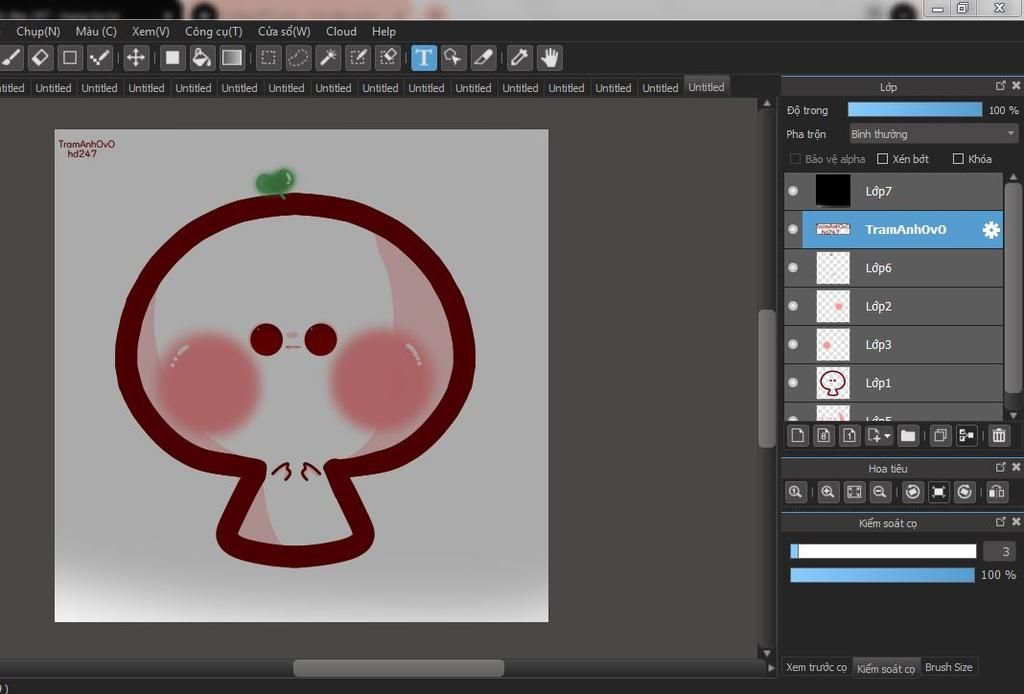Open the Màu (C) menu
The width and height of the screenshot is (1024, 694).
[x=96, y=31]
